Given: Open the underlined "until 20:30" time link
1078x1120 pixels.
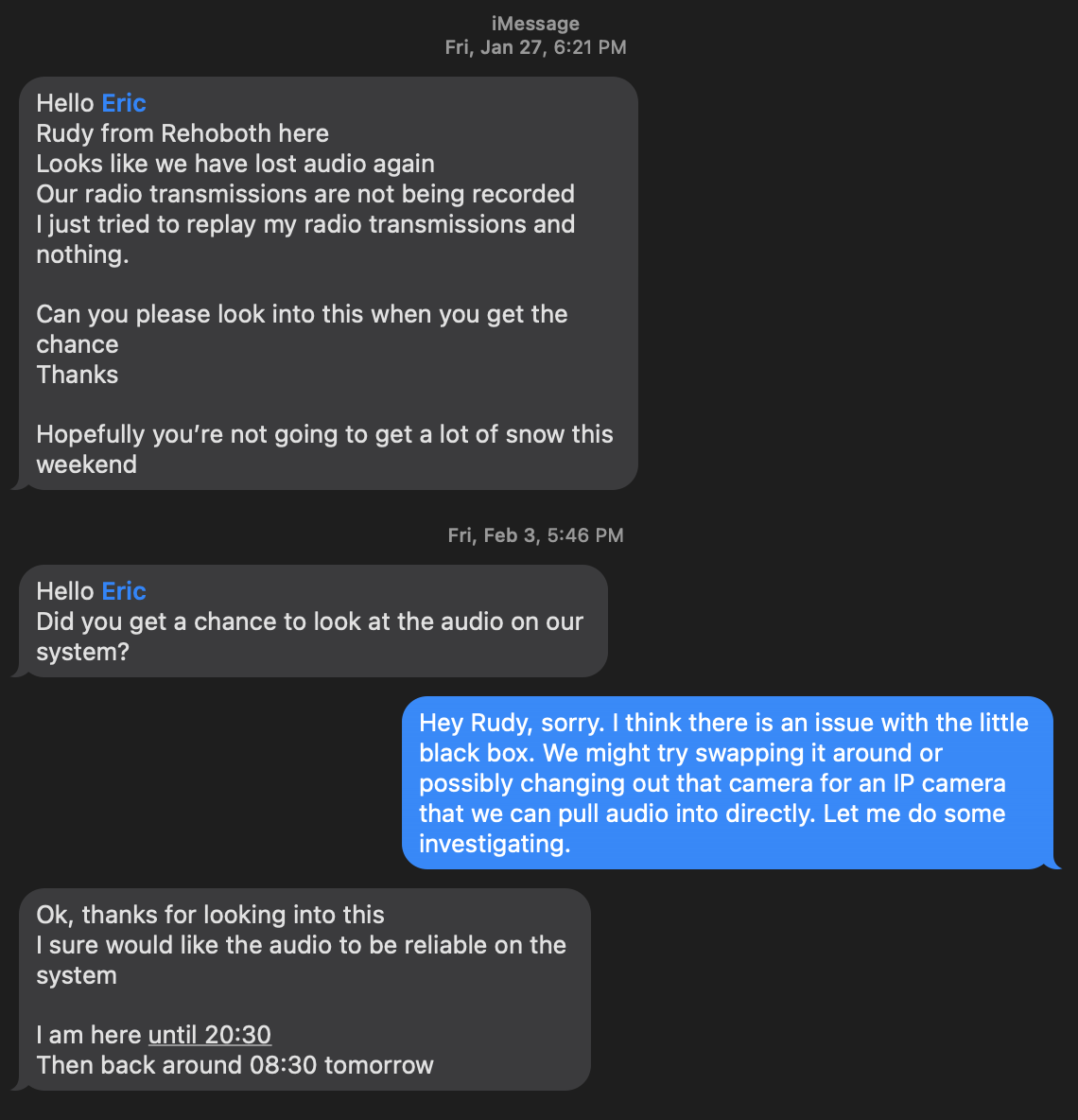Looking at the screenshot, I should coord(210,1035).
